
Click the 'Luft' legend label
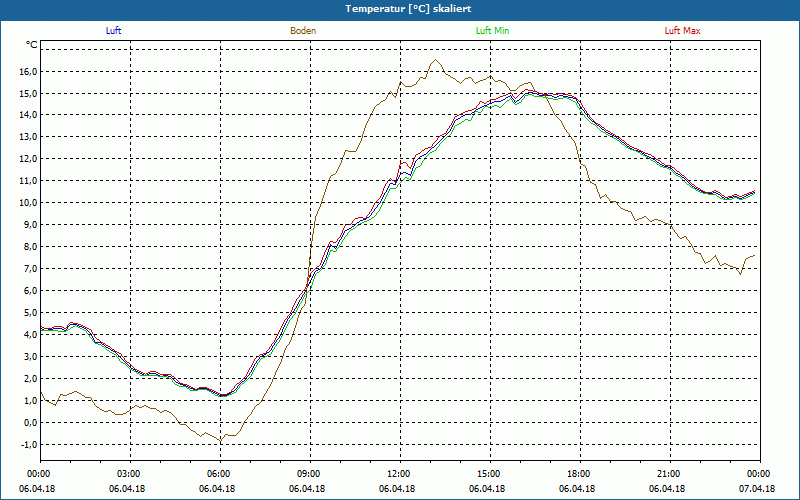[113, 31]
